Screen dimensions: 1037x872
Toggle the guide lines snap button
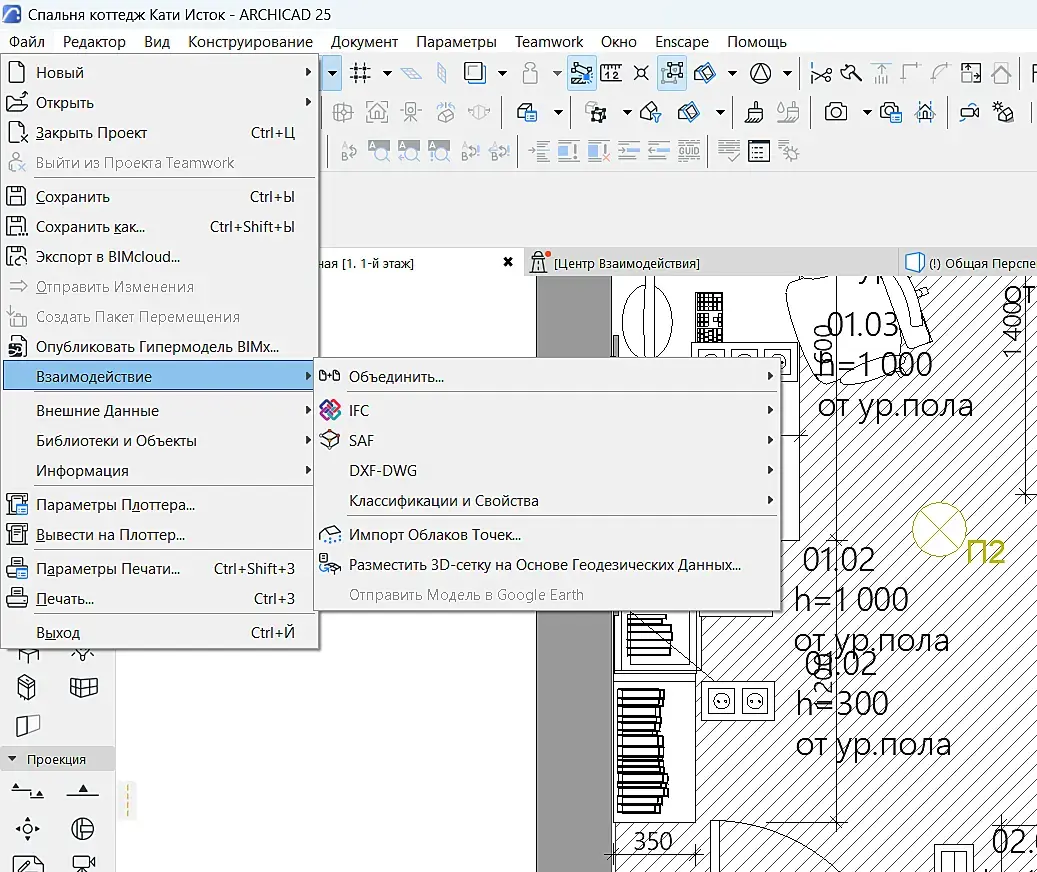(581, 72)
